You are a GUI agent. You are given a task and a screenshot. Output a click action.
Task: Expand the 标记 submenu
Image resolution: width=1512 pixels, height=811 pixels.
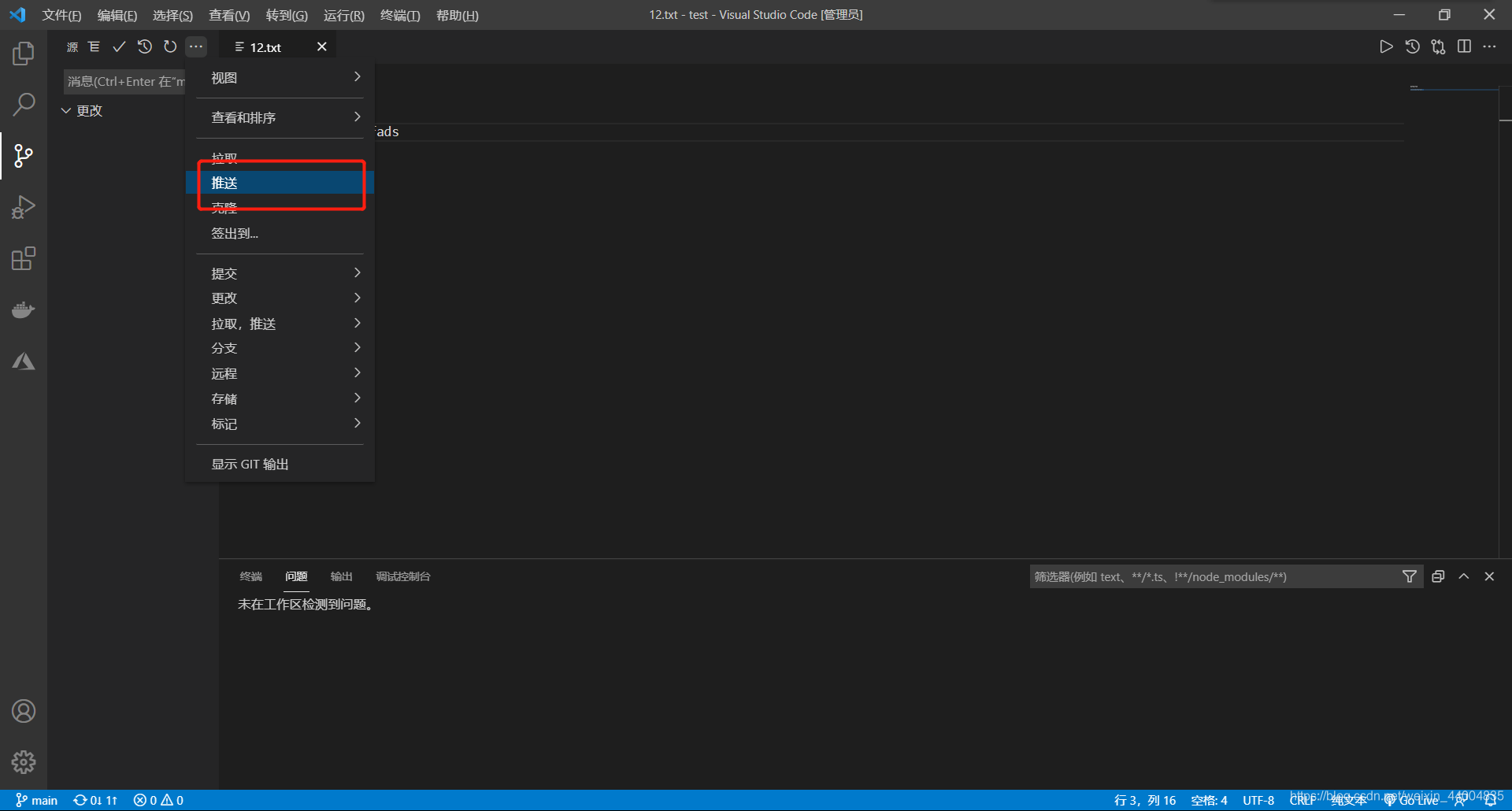280,424
